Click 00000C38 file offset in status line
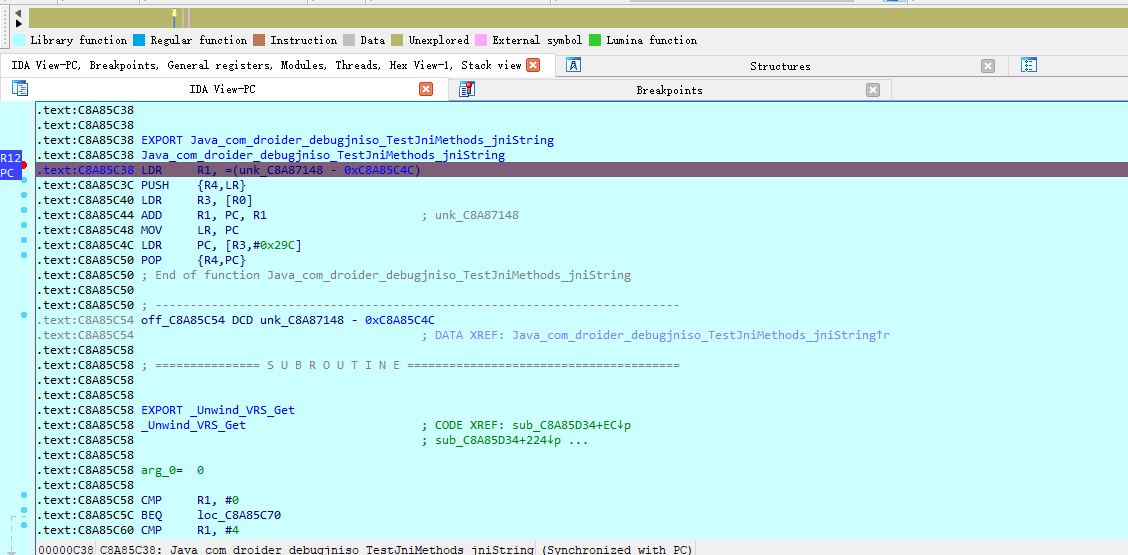1128x555 pixels. (65, 550)
